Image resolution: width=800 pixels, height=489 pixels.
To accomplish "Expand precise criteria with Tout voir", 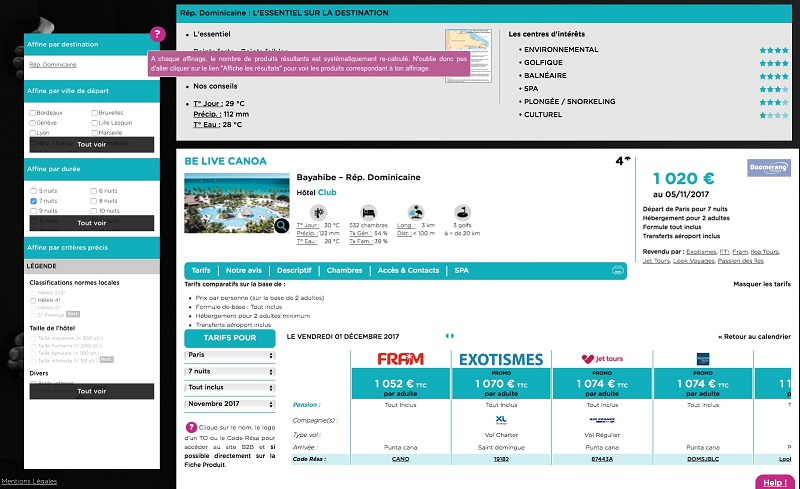I will click(x=92, y=391).
